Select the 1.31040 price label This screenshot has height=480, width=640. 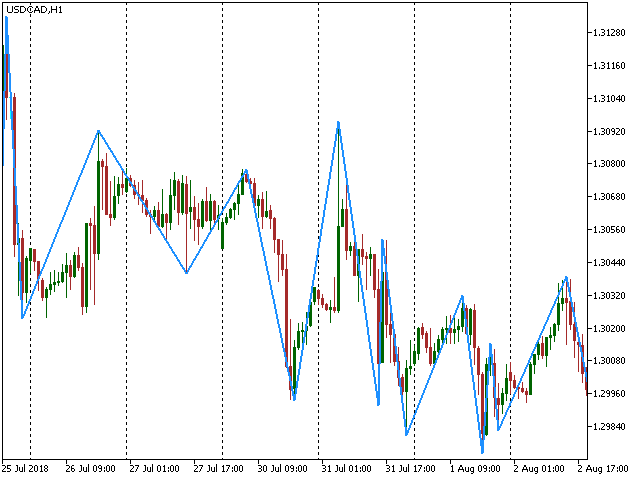point(609,98)
